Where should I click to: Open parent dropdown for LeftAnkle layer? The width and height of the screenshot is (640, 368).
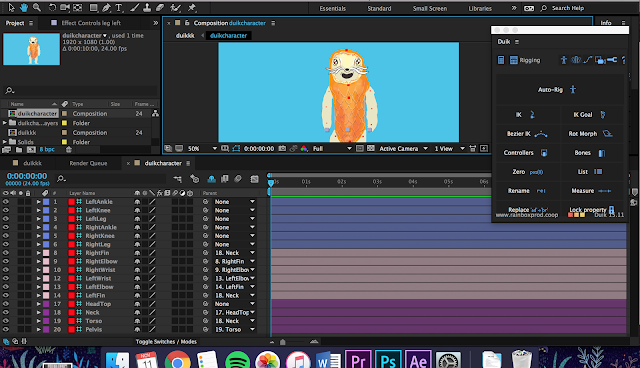coord(235,202)
